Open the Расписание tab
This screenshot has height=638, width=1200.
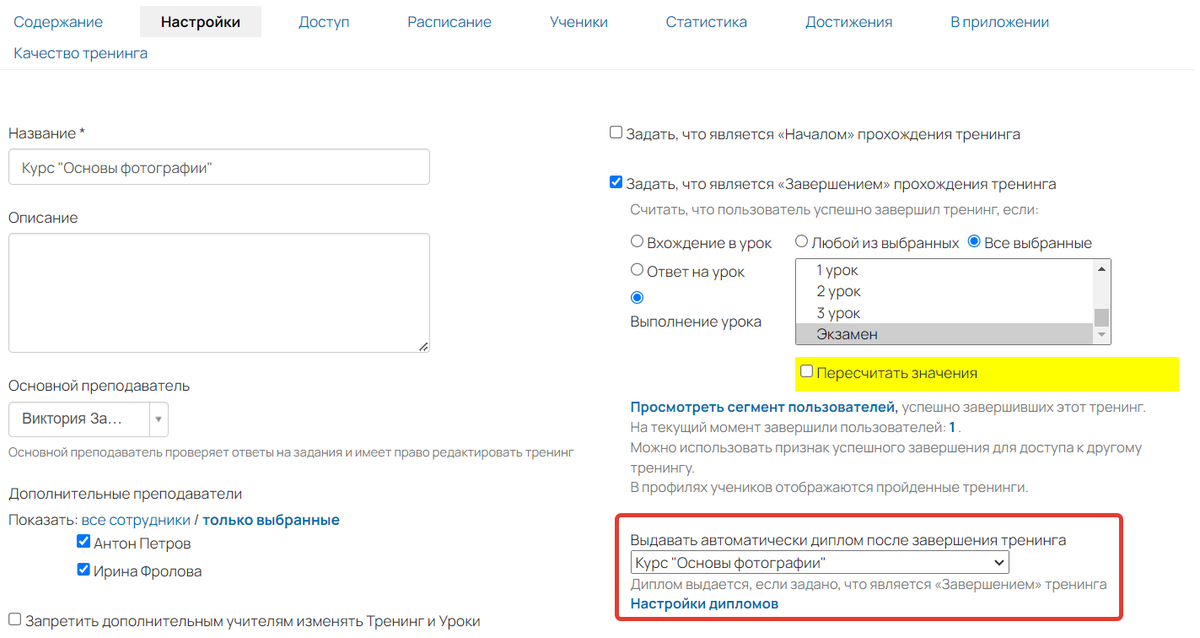point(449,21)
